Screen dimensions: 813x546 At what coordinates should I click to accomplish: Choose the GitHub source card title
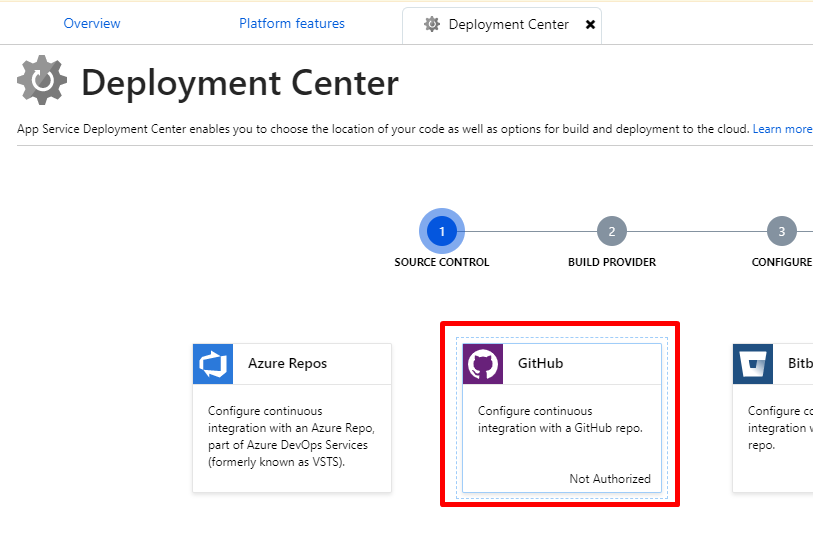[540, 363]
